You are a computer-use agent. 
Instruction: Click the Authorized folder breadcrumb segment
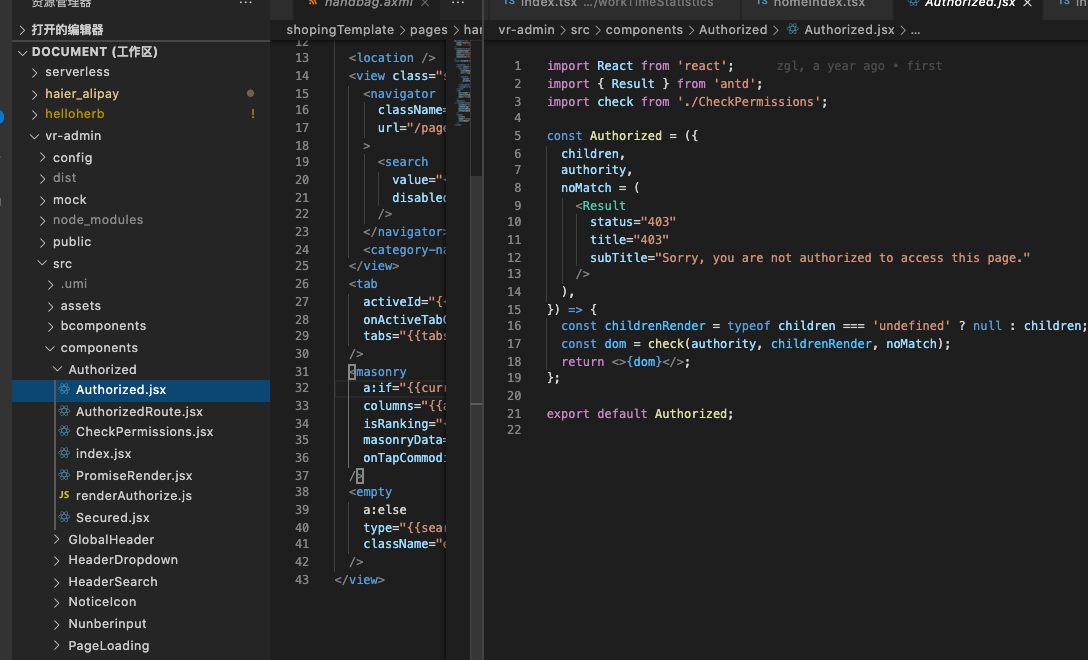pos(733,30)
